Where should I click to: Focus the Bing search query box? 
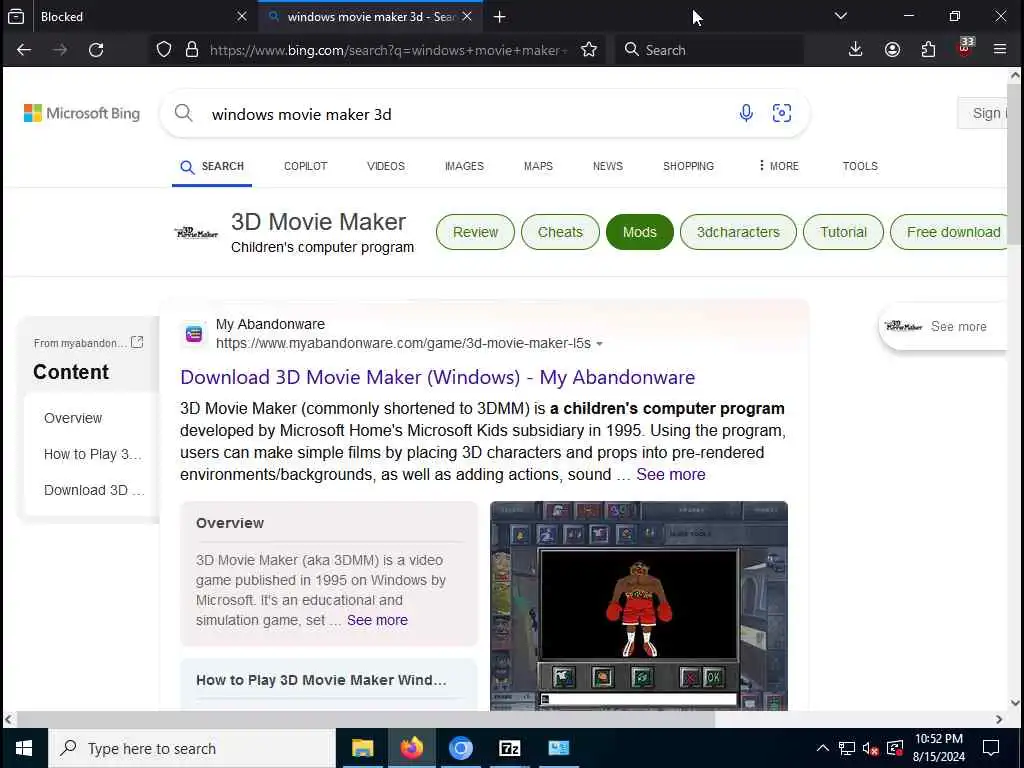tap(464, 114)
